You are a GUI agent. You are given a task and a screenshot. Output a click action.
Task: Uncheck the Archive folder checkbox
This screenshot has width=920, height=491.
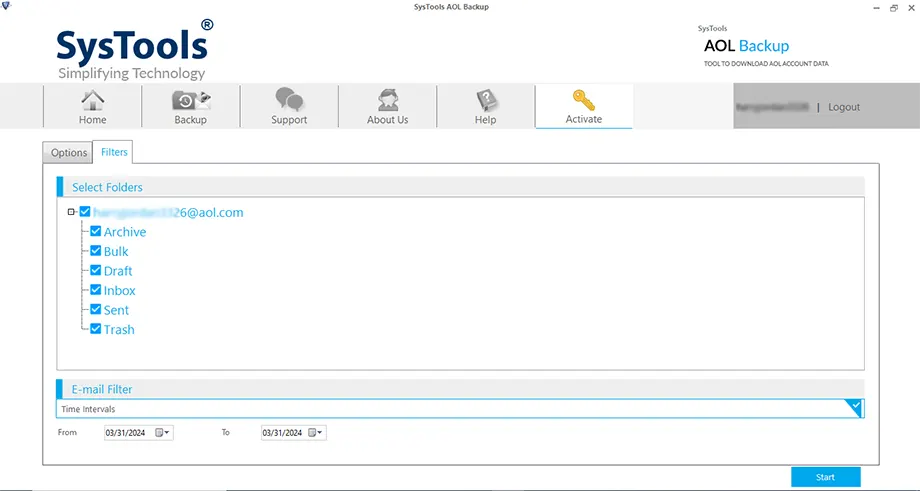click(x=96, y=231)
